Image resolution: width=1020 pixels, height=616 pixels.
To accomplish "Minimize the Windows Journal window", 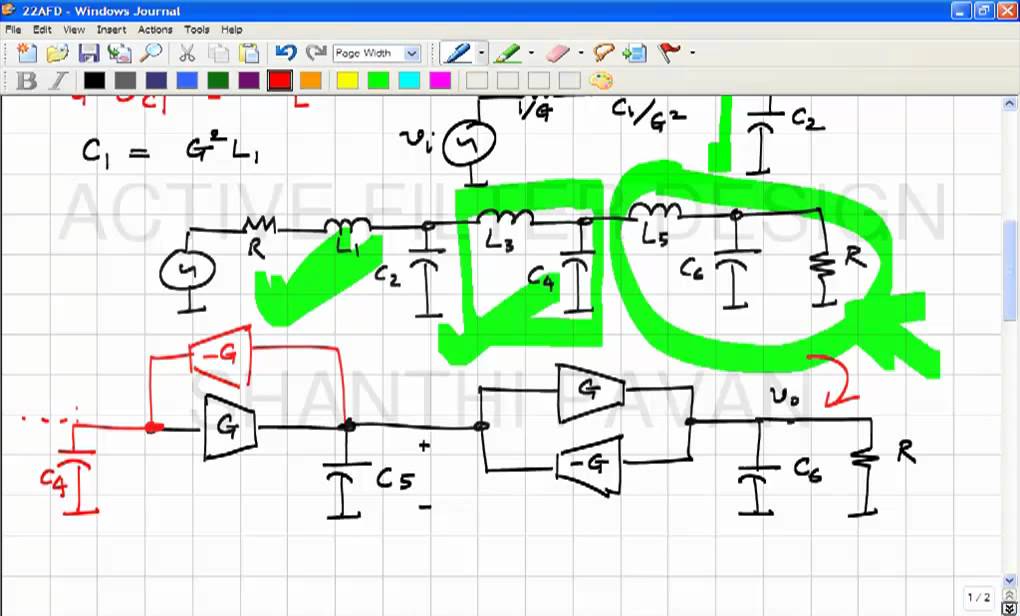I will (x=961, y=11).
